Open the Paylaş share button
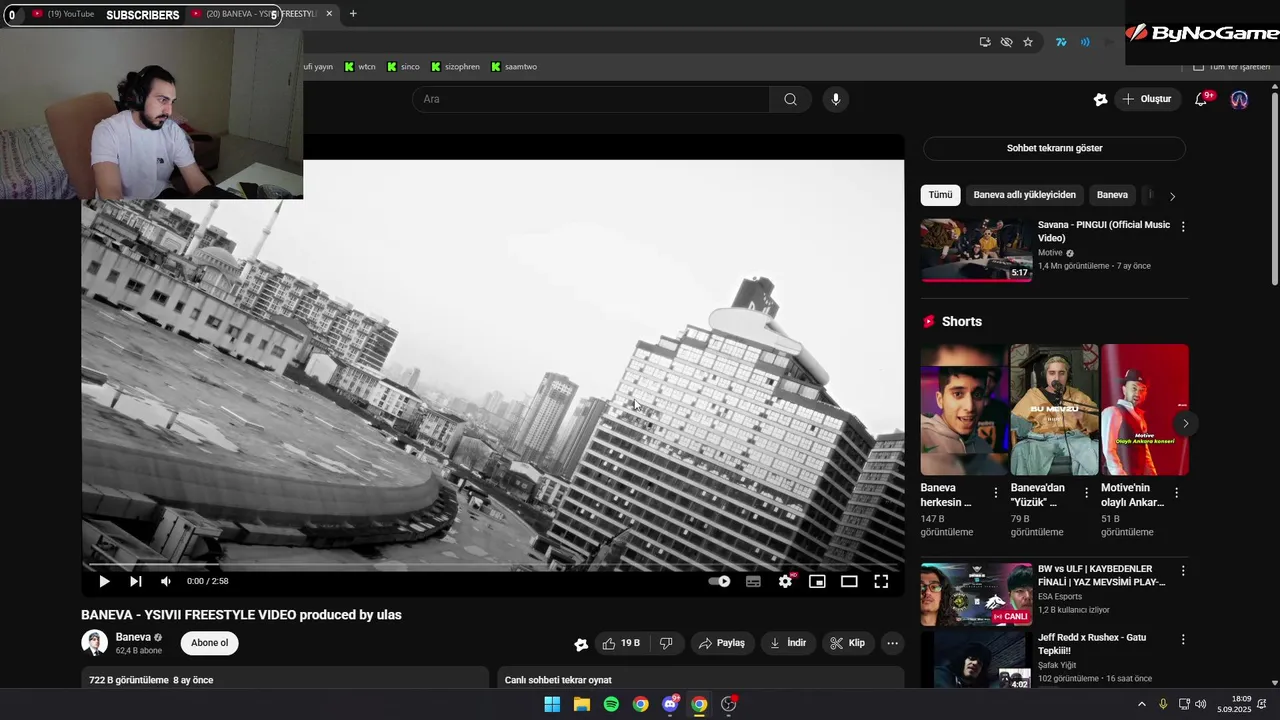This screenshot has width=1280, height=720. click(721, 643)
